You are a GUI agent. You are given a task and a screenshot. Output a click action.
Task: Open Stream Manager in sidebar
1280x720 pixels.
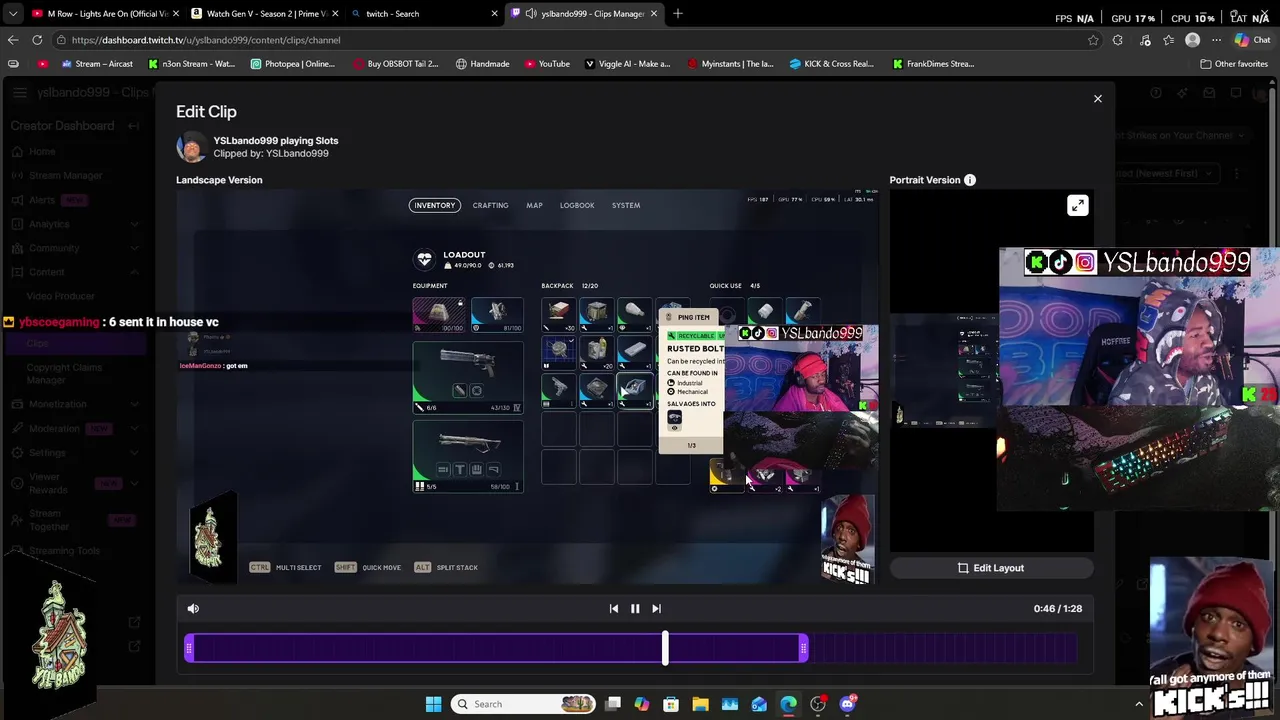65,175
